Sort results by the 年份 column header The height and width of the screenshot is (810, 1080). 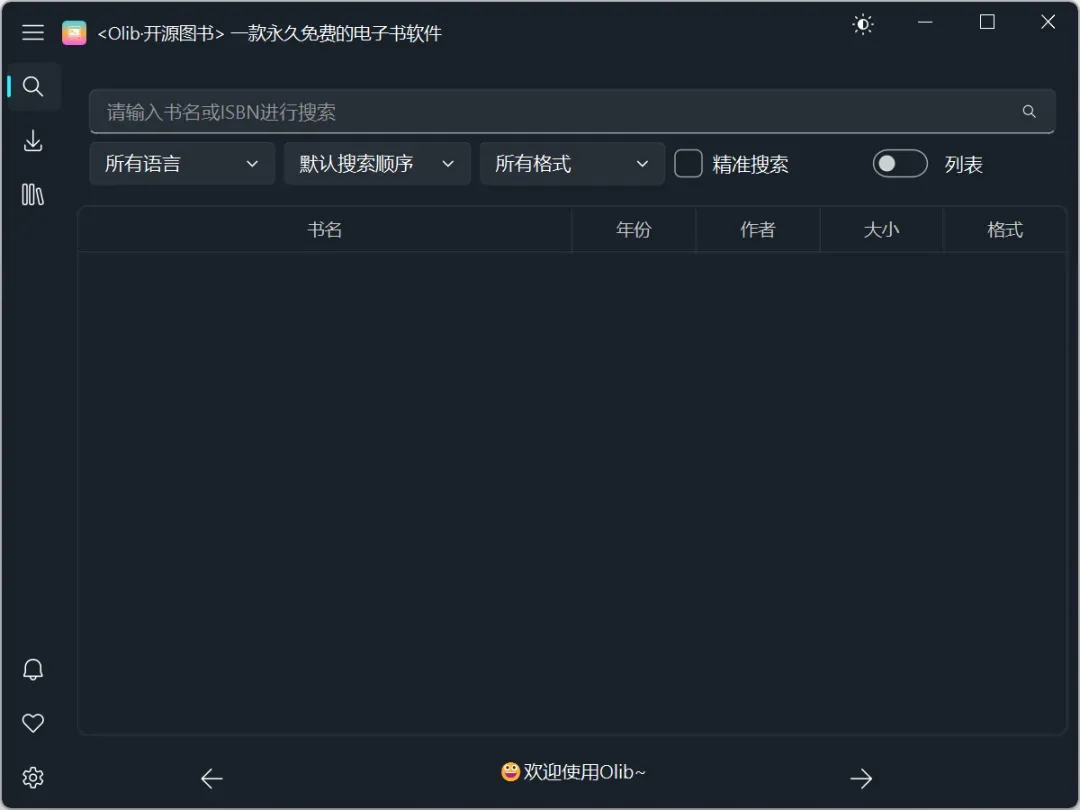click(634, 229)
